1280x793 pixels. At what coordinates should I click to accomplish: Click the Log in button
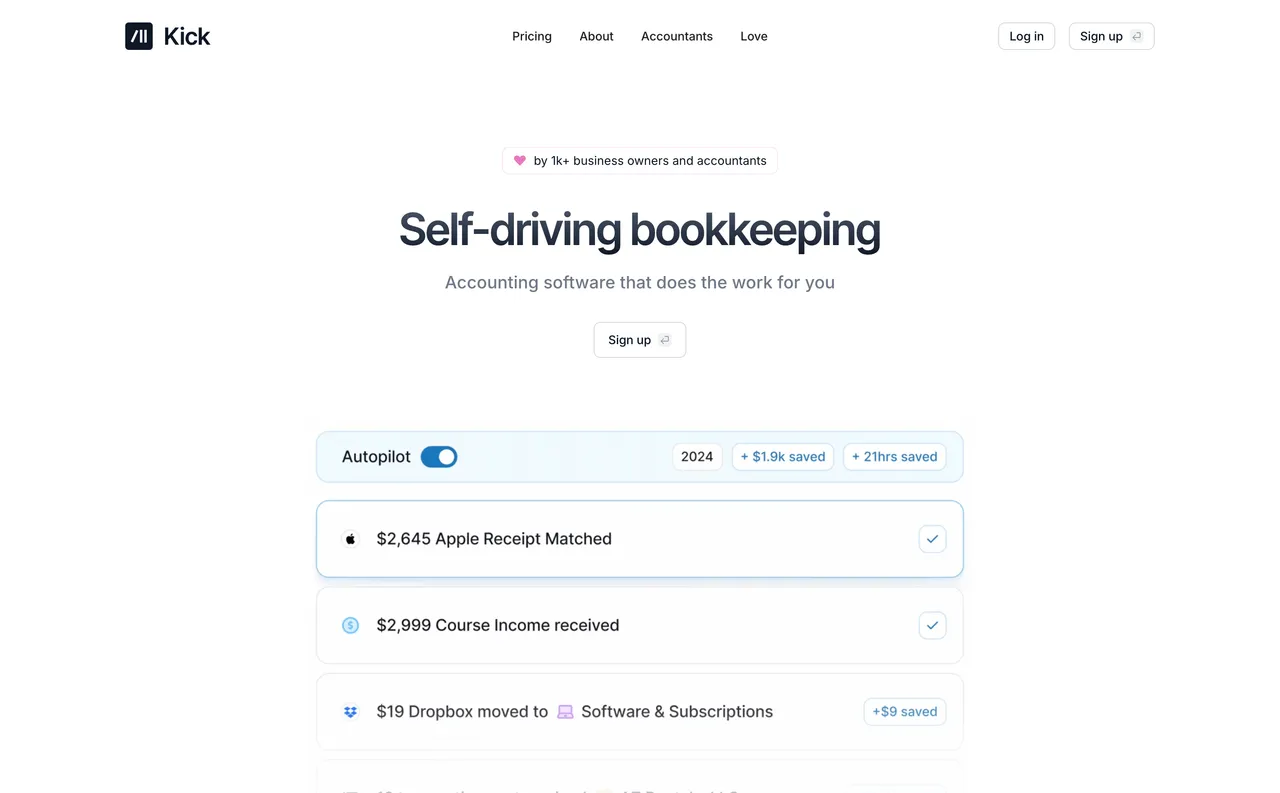click(x=1026, y=35)
